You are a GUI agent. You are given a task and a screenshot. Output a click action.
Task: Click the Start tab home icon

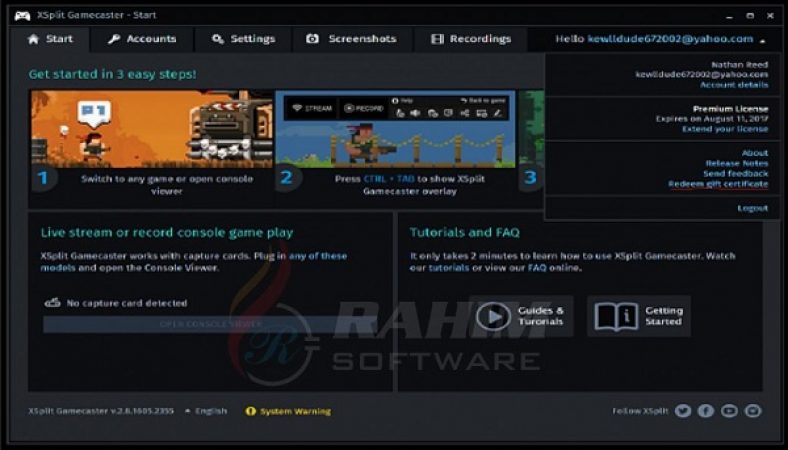click(x=33, y=39)
